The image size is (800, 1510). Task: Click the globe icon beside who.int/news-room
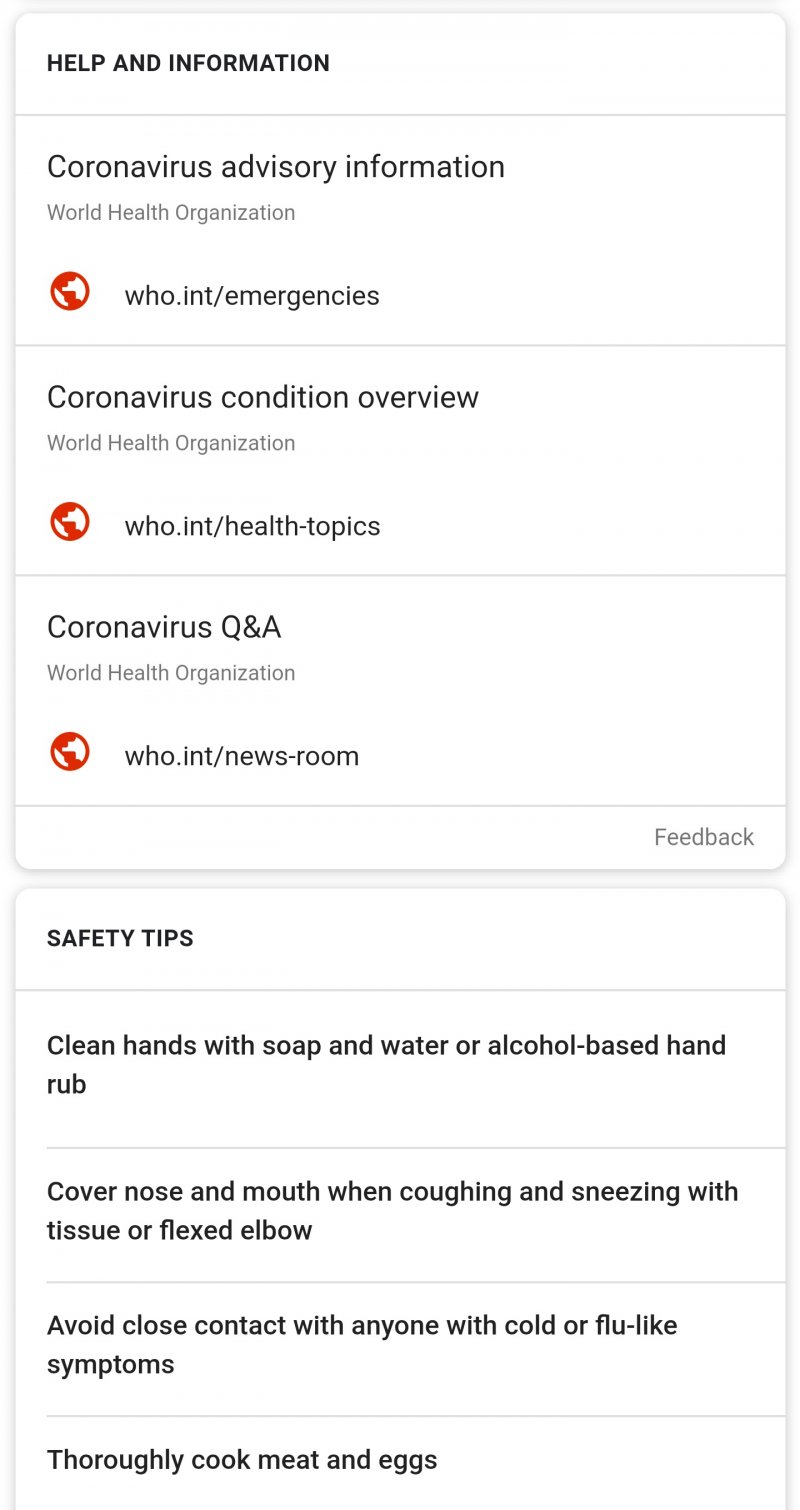69,751
